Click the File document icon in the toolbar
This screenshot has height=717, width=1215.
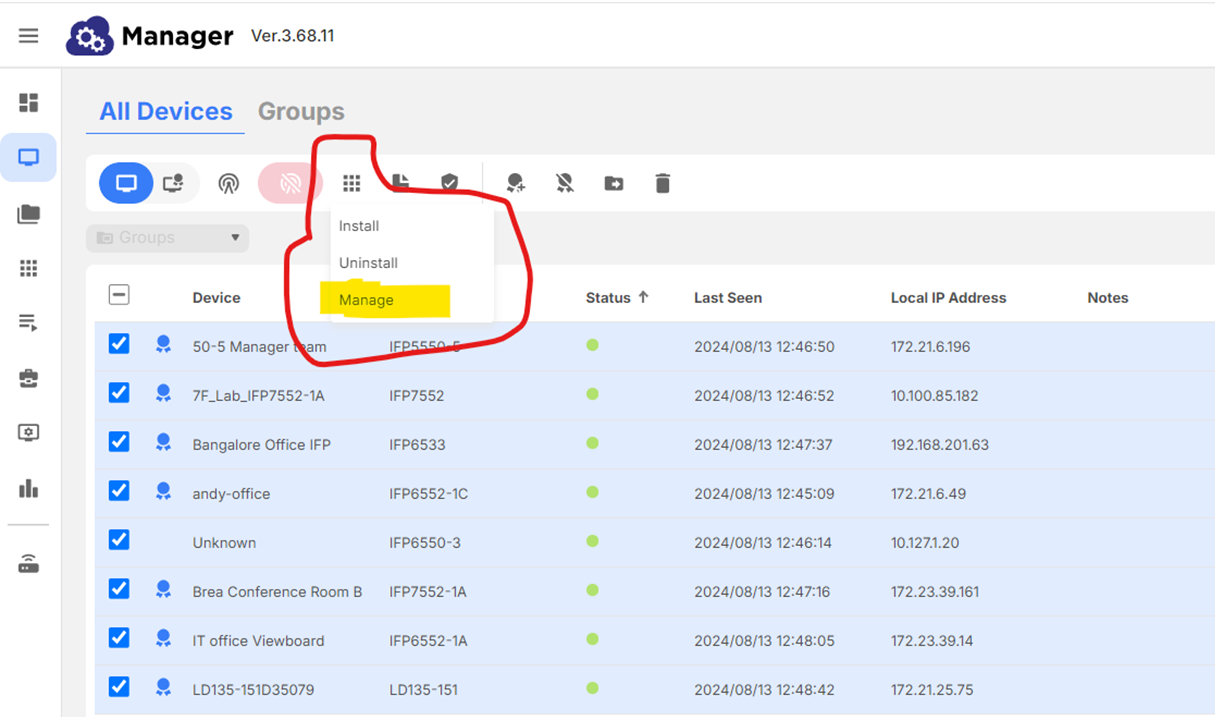tap(400, 183)
